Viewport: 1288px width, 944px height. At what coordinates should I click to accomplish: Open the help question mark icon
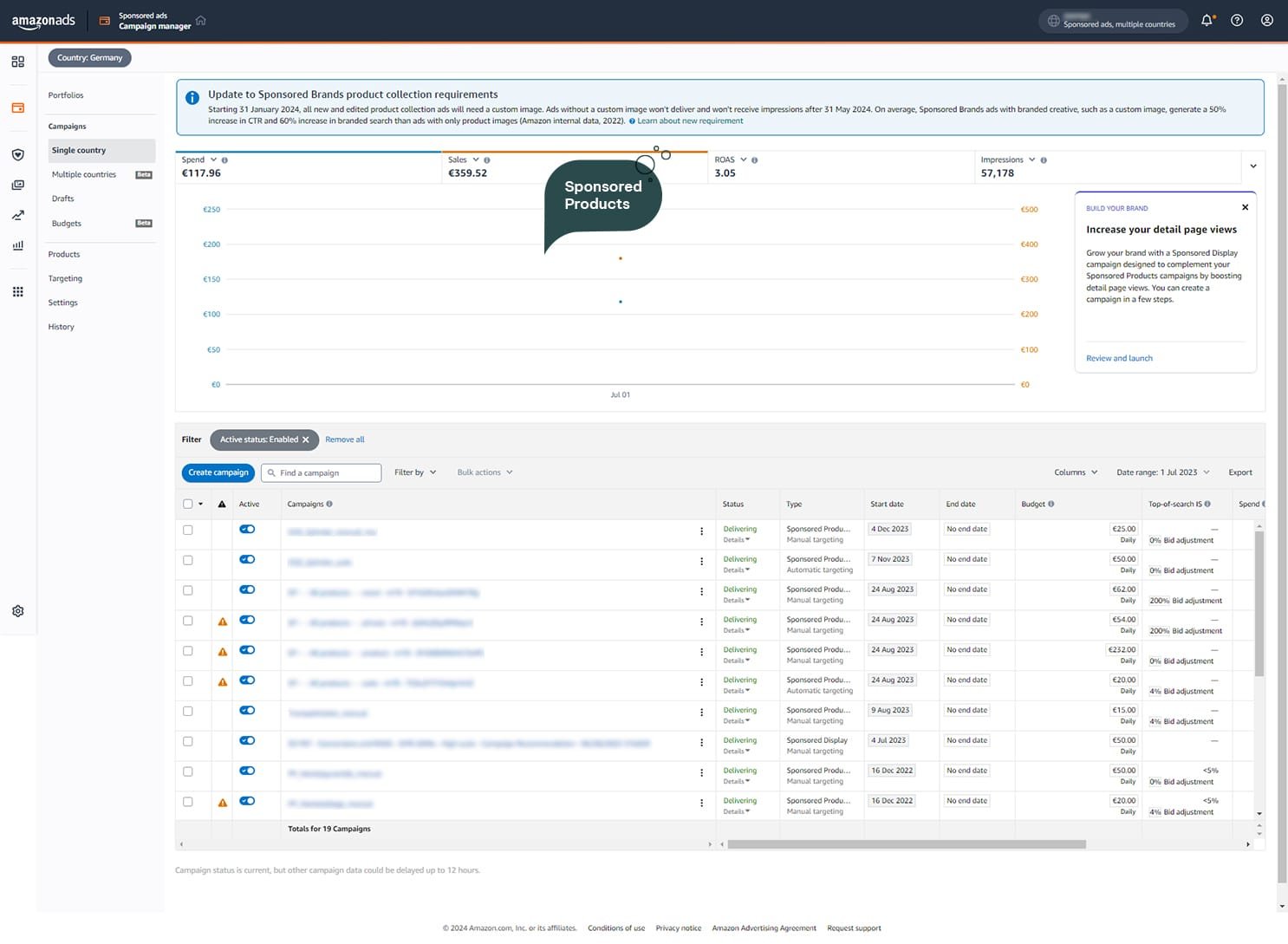(1237, 21)
